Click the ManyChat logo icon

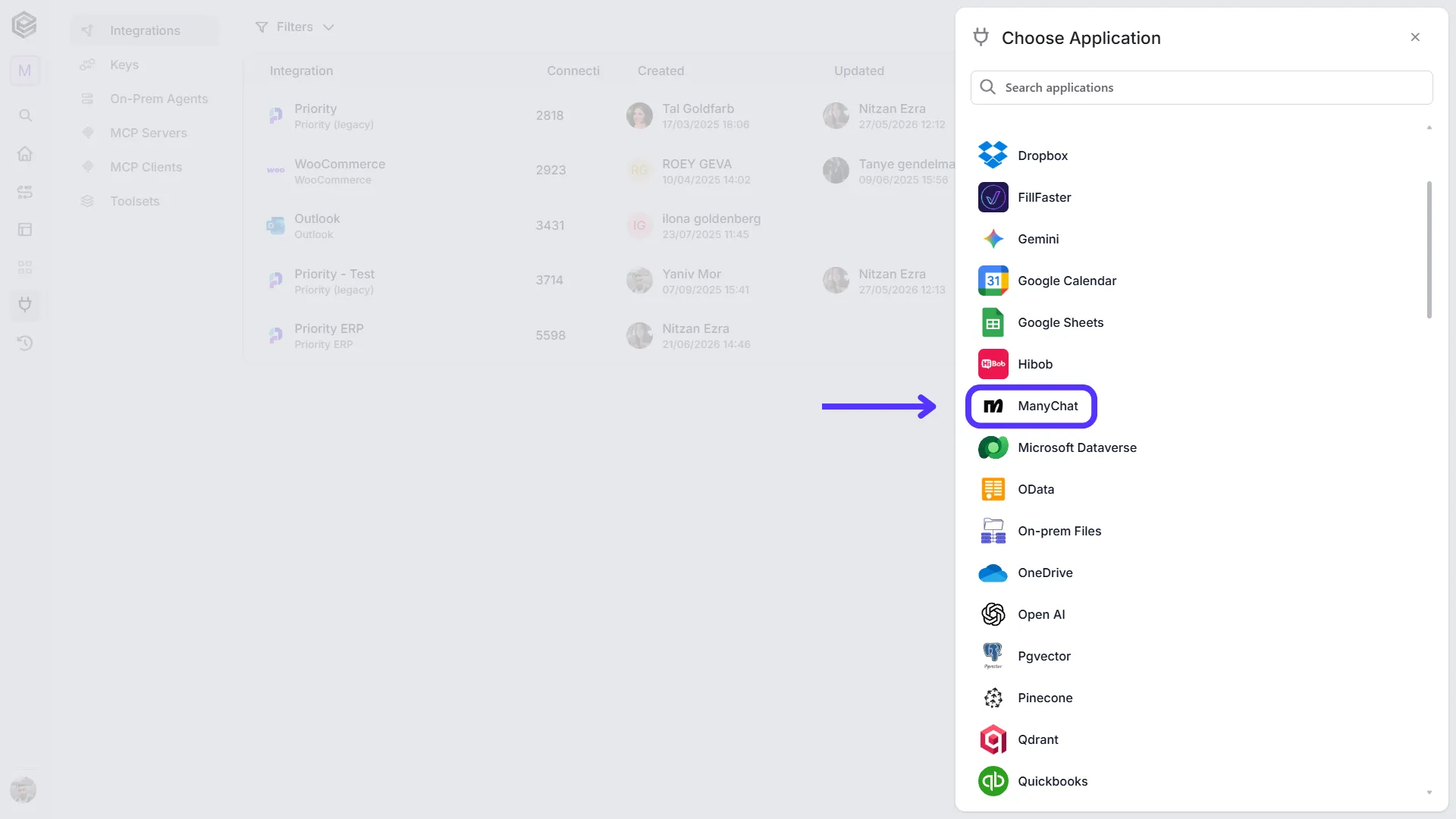(993, 406)
